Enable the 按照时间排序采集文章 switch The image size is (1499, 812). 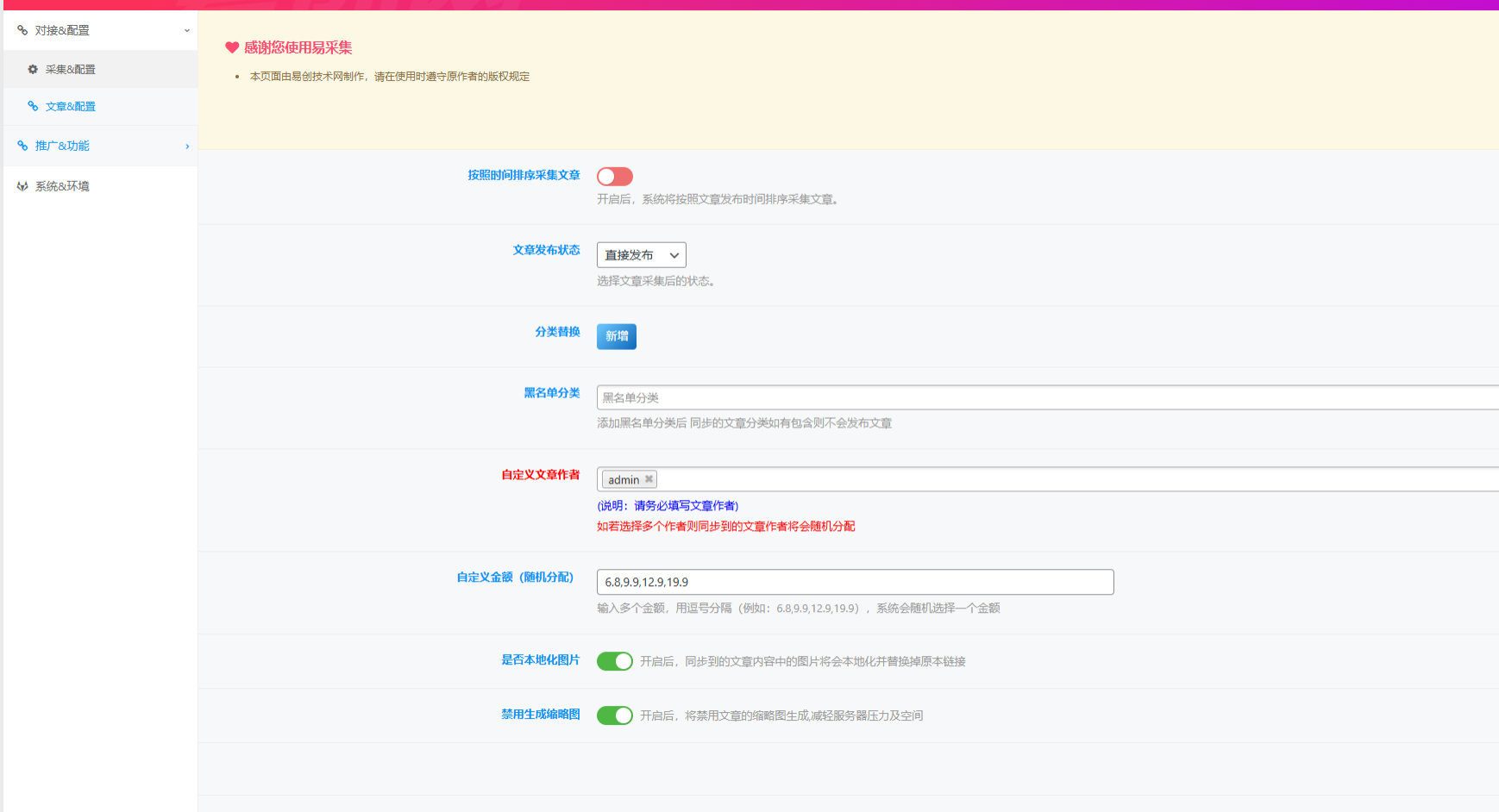tap(615, 177)
